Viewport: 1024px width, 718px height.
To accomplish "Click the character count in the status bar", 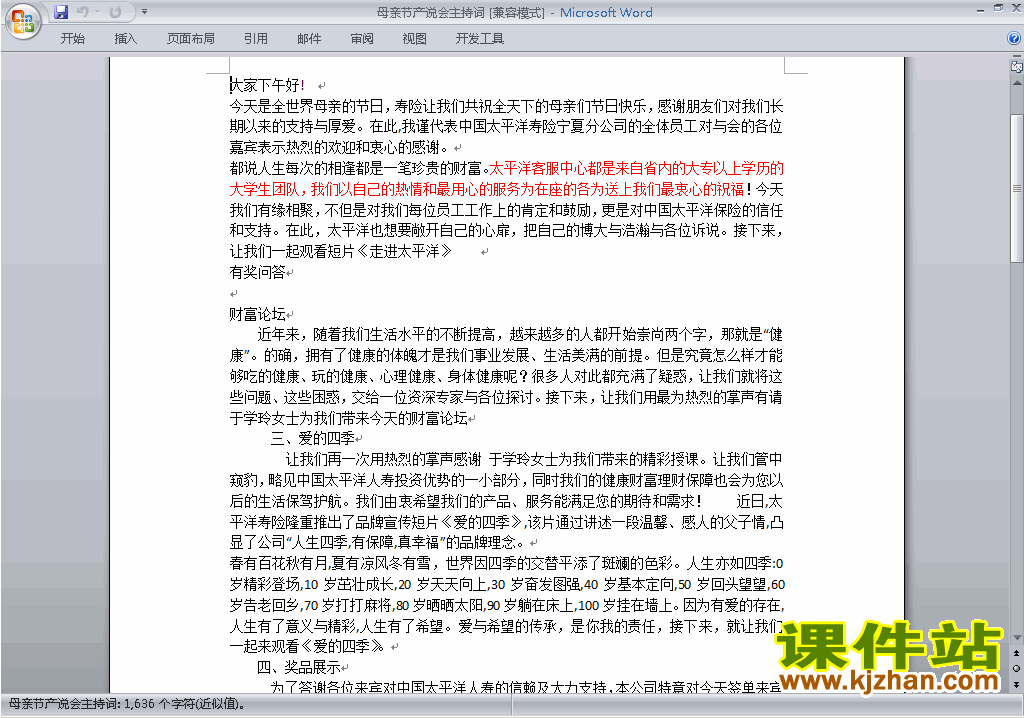I will coord(127,704).
